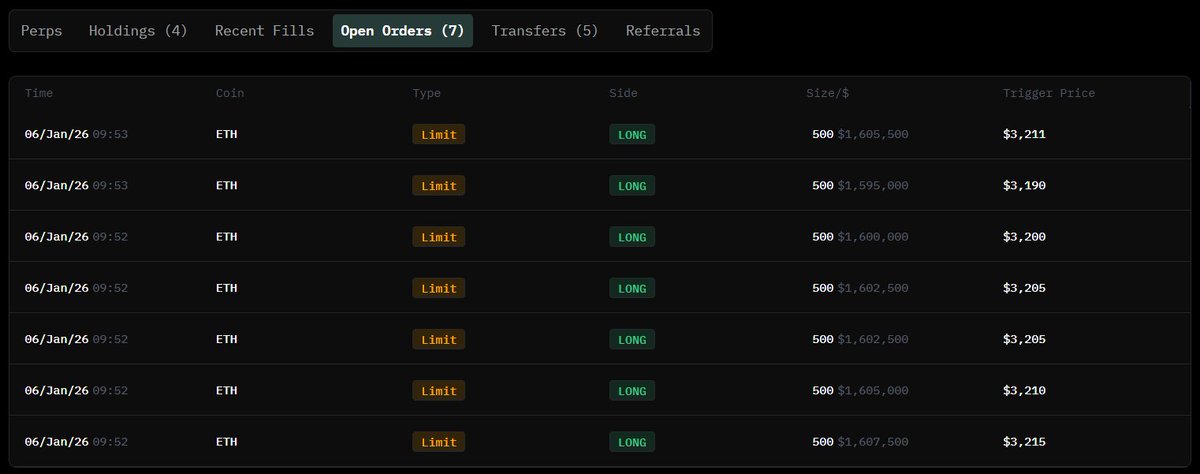Click the Coin column header

[x=230, y=93]
